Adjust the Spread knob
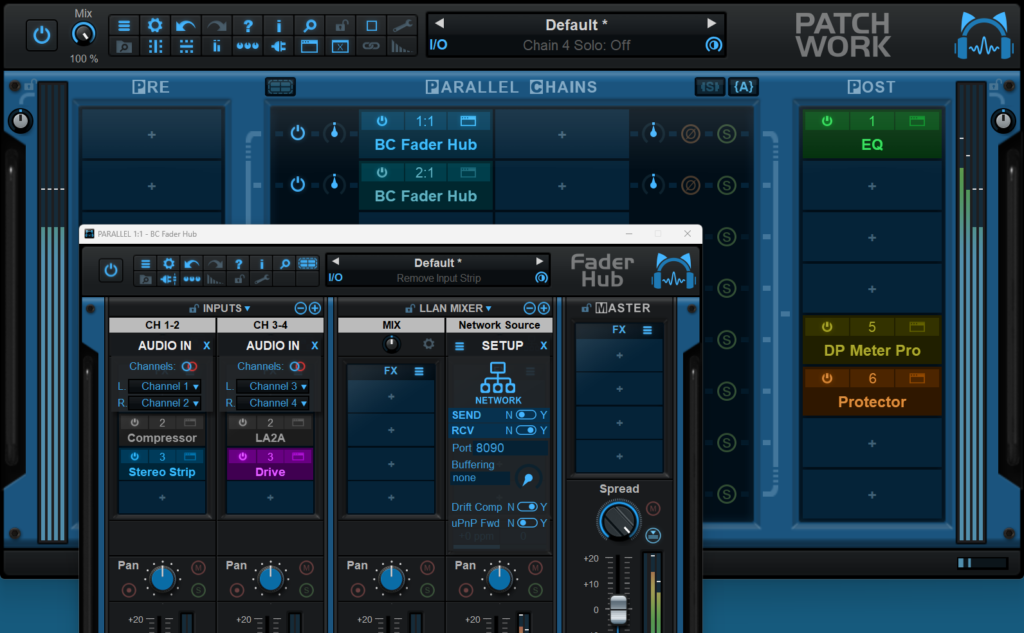 point(618,521)
